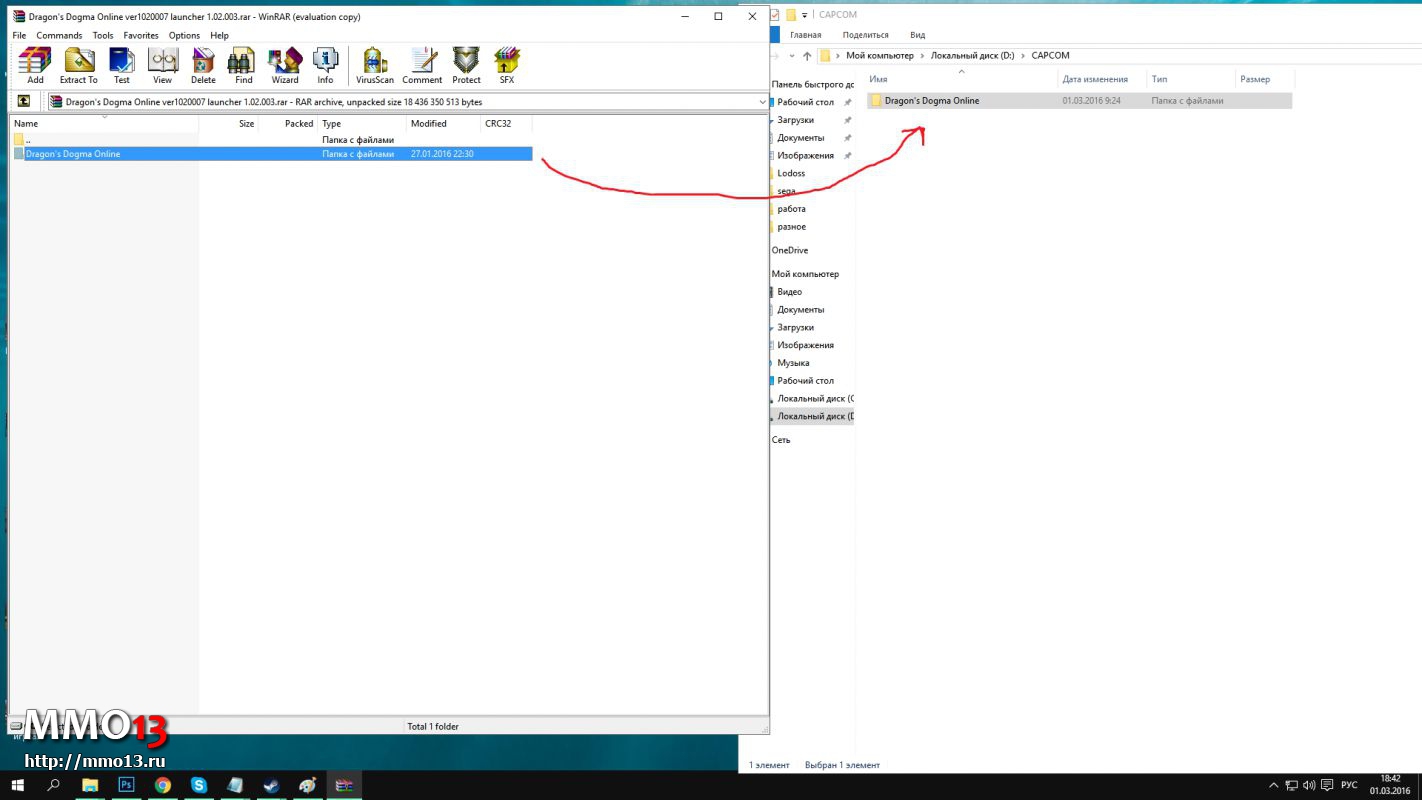Open the Comment tool
This screenshot has width=1422, height=800.
(x=422, y=66)
